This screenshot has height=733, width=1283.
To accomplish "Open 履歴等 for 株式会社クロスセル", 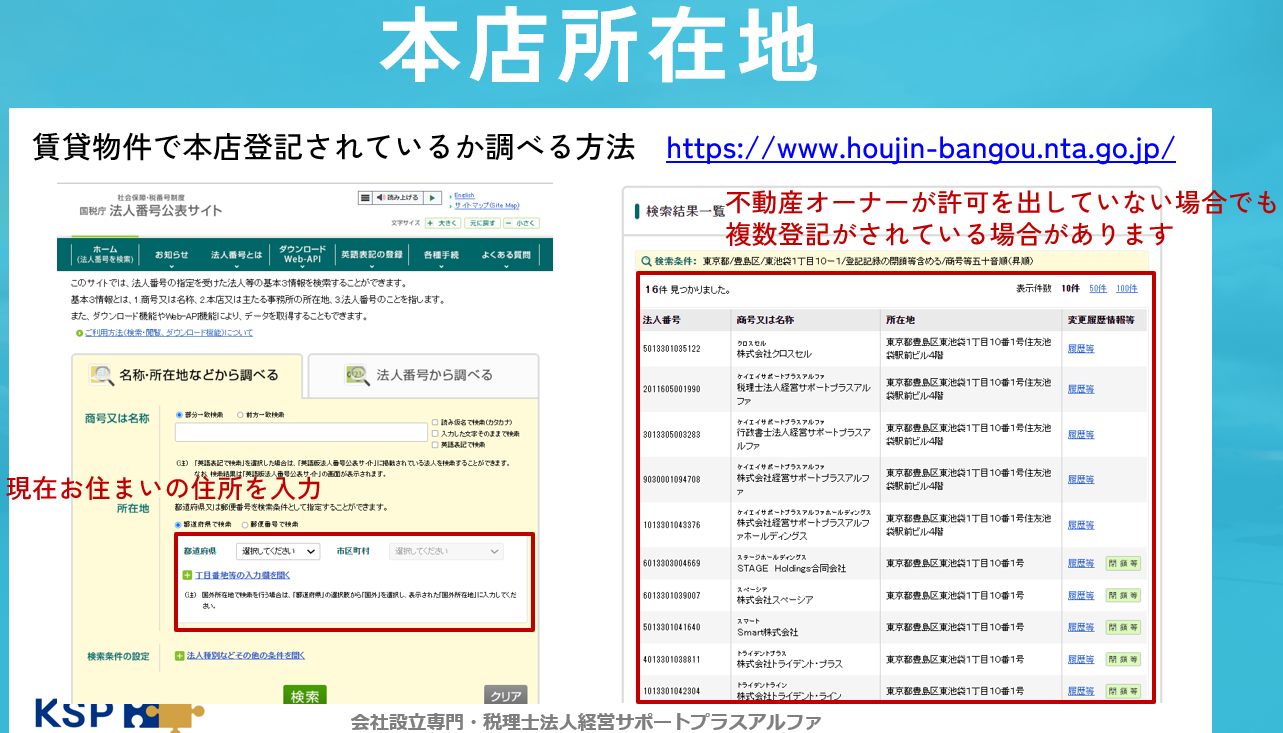I will click(x=1080, y=349).
